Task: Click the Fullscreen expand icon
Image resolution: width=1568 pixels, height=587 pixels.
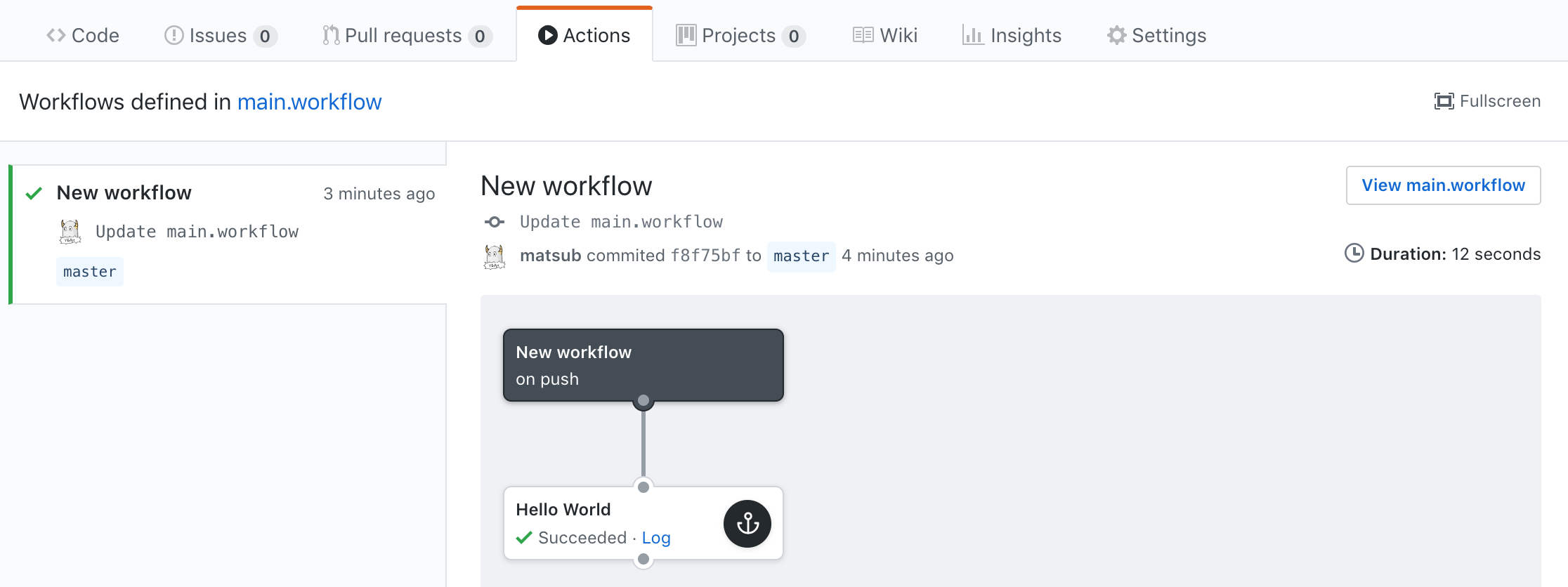Action: 1444,101
